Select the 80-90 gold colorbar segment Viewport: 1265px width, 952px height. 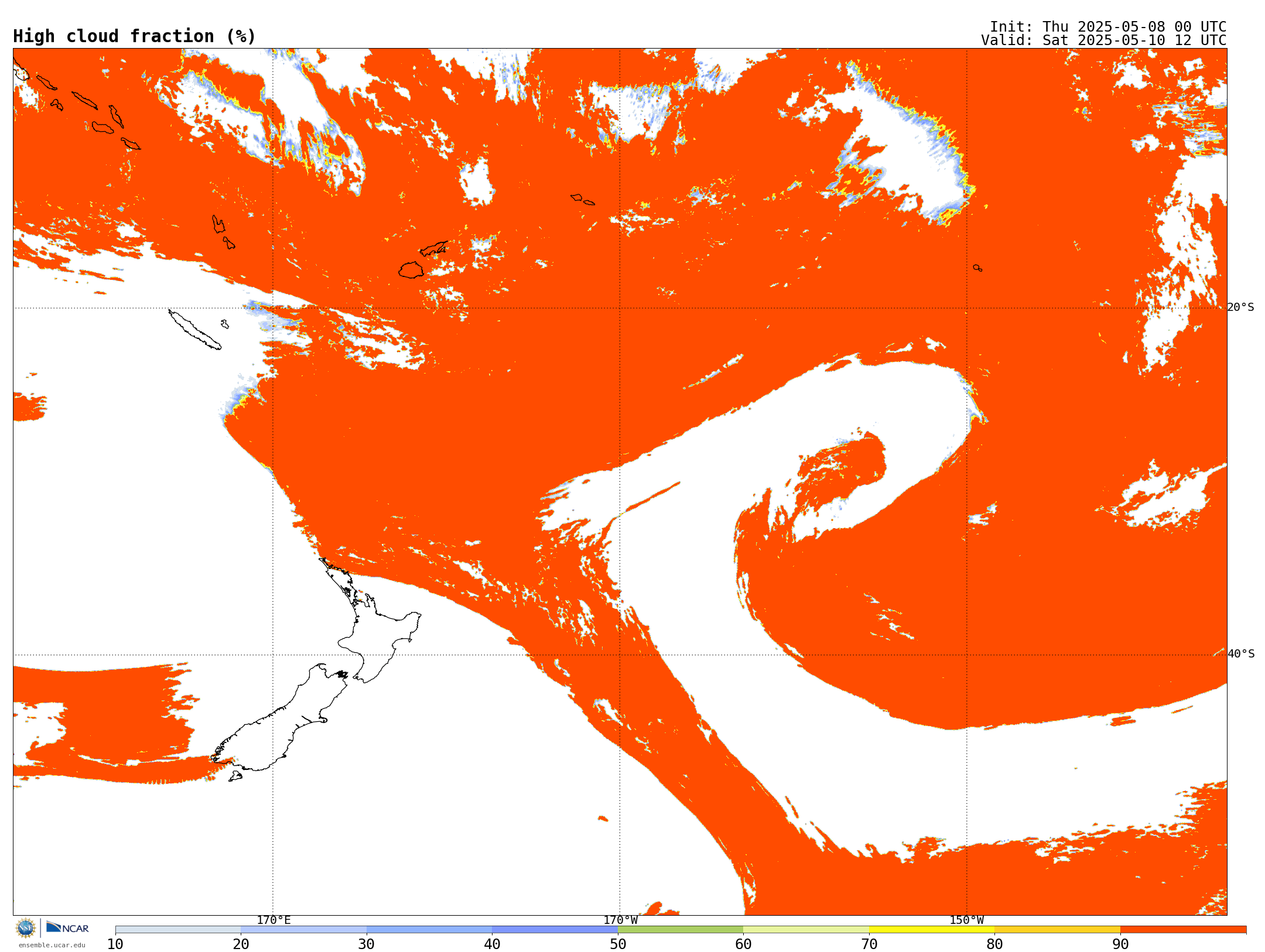click(1057, 929)
